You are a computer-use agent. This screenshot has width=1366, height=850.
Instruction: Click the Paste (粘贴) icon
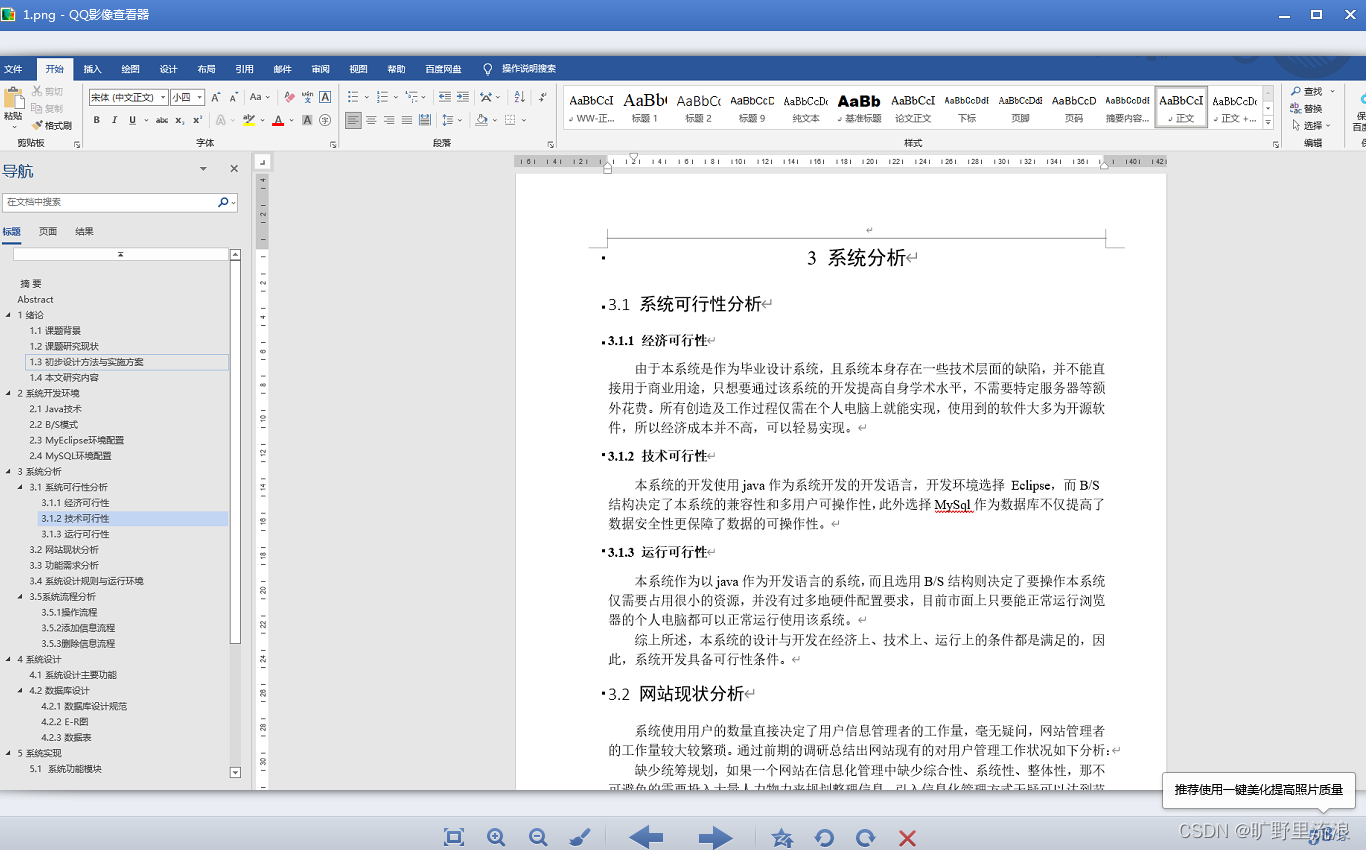pyautogui.click(x=13, y=98)
